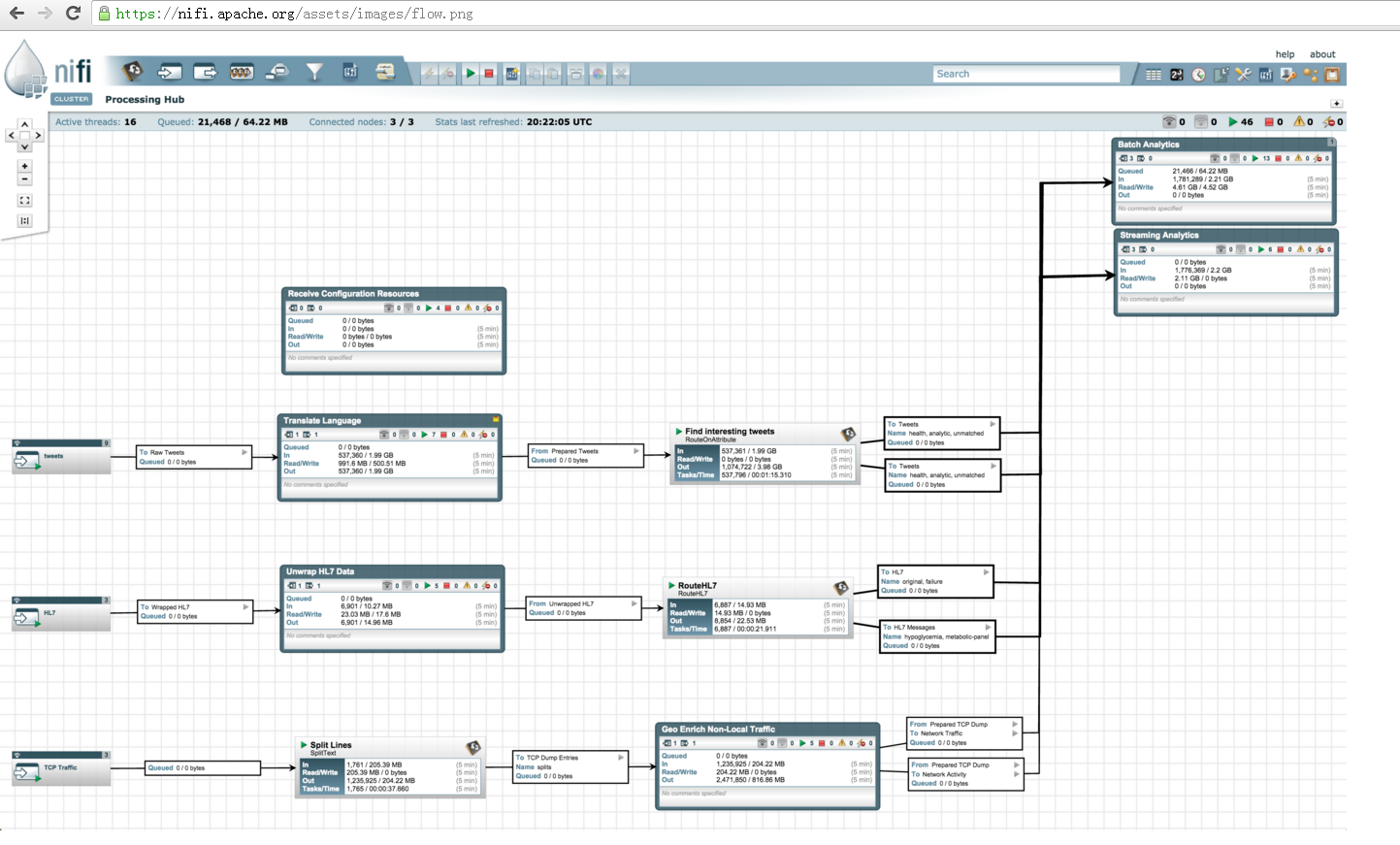1400x845 pixels.
Task: Select the To TCP Dump Entries connection label
Action: coord(571,766)
